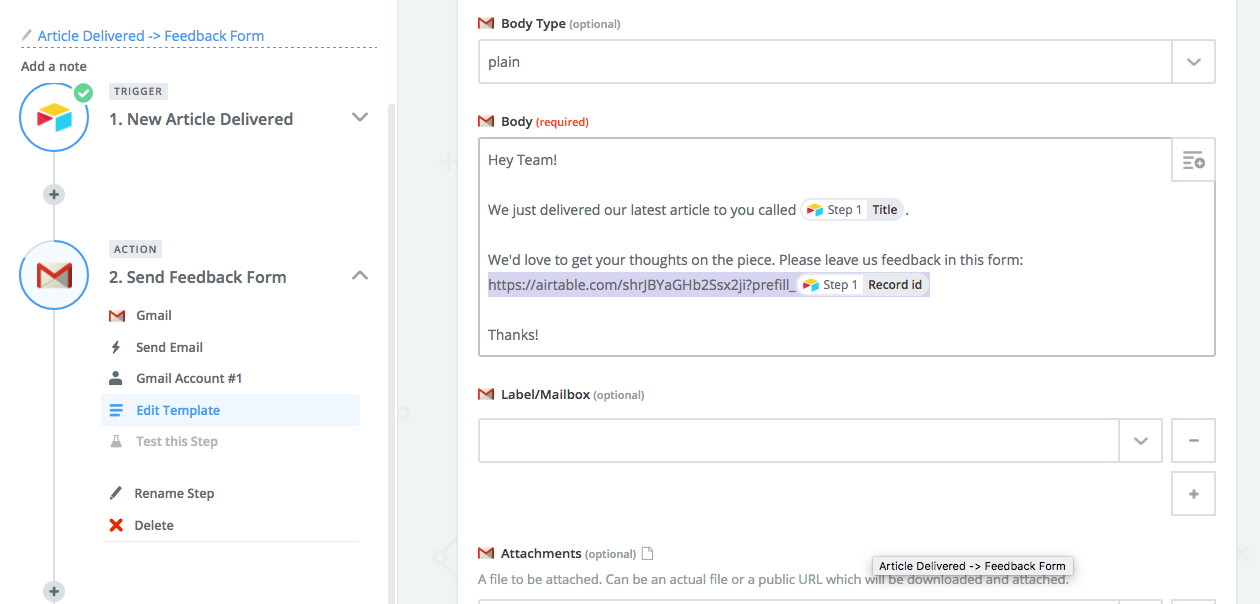The image size is (1260, 604).
Task: Click Gmail icon next to Body Type label
Action: [486, 23]
